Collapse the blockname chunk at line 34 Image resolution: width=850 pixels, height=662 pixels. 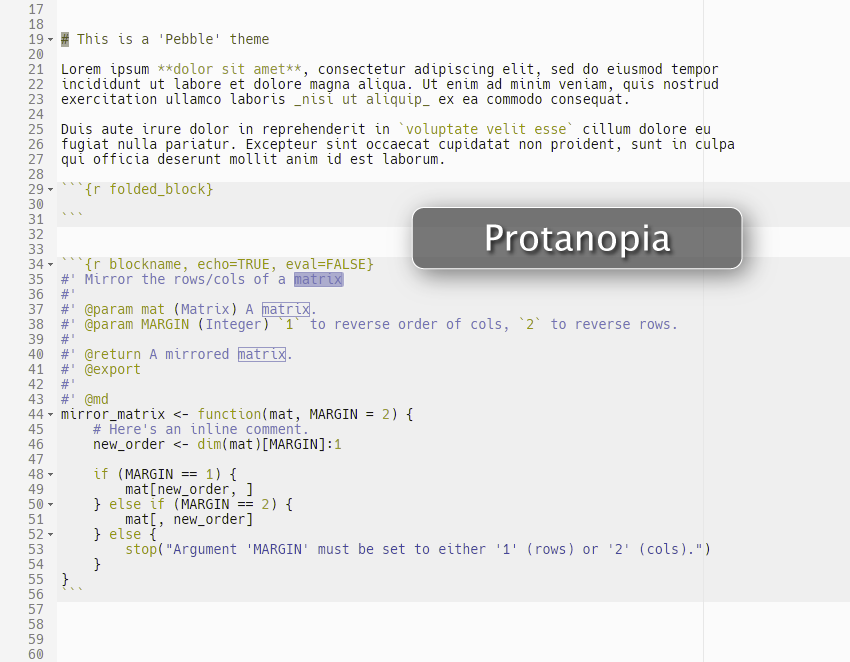click(x=50, y=265)
